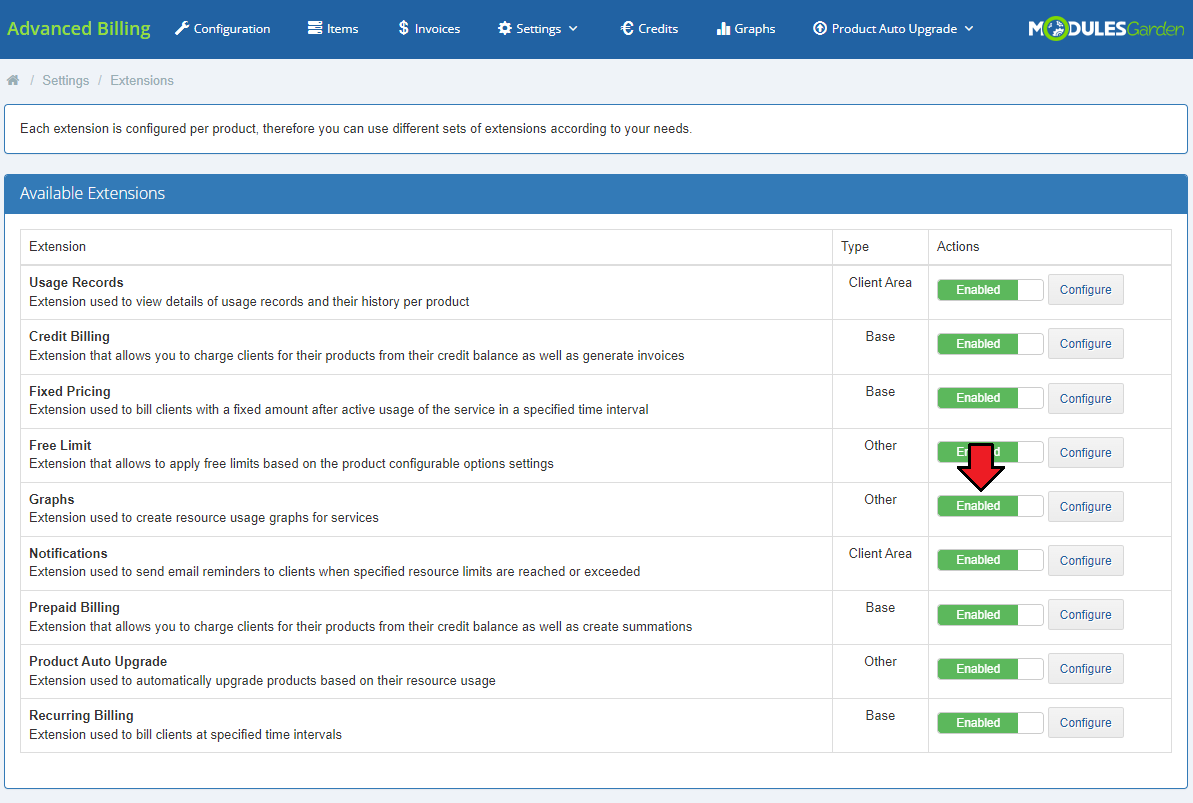Configure the Free Limit extension
The height and width of the screenshot is (803, 1193).
click(1085, 453)
